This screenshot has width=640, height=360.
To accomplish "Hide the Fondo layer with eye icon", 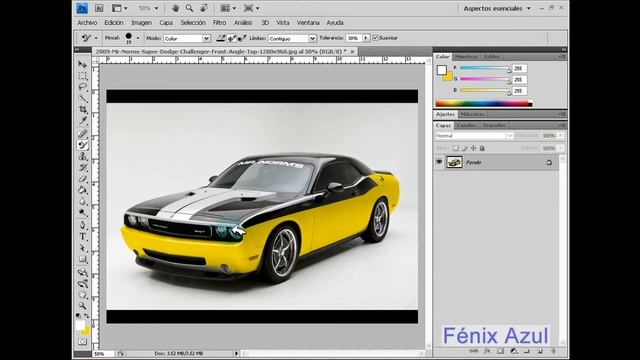I will [439, 162].
